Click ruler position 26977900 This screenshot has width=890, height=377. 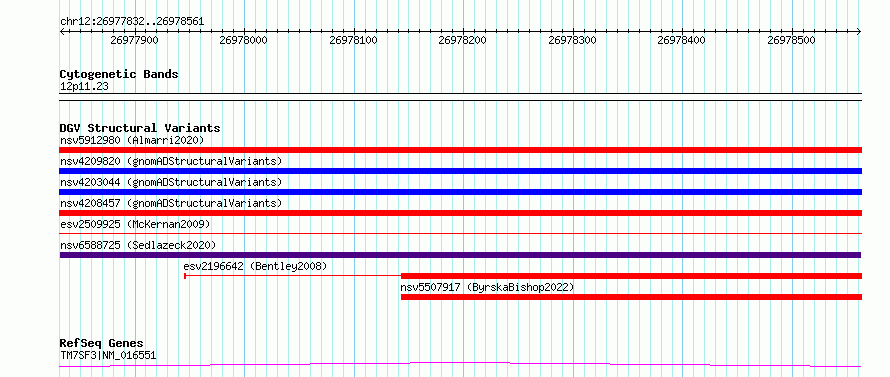135,40
